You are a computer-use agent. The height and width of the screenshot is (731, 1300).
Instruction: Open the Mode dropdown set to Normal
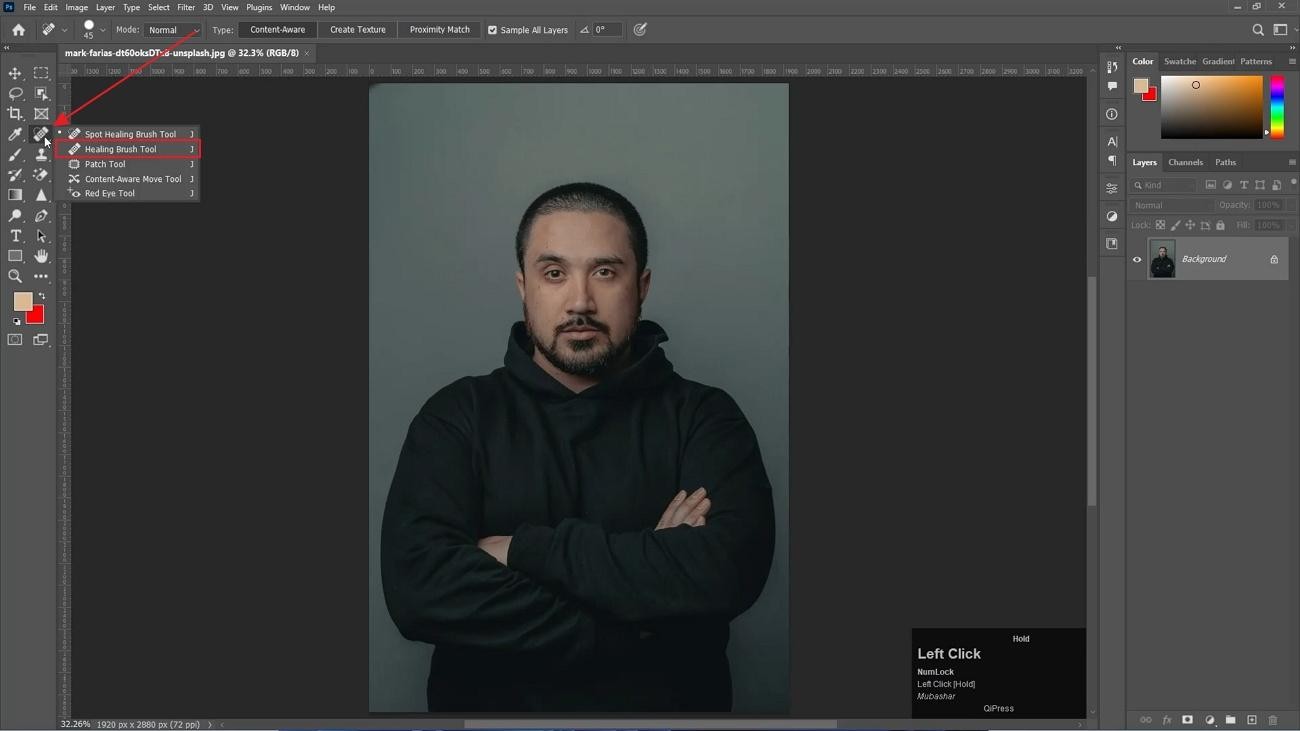[x=172, y=30]
